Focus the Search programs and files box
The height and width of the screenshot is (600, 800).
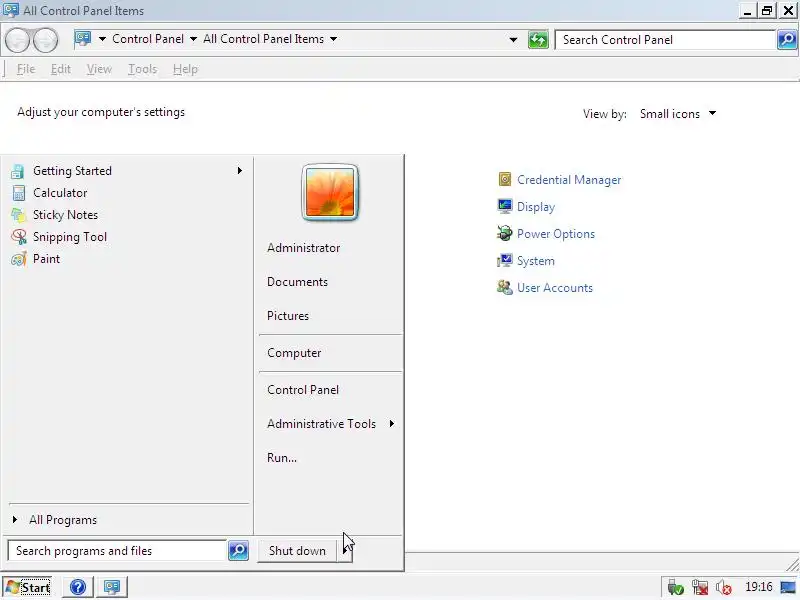click(x=117, y=551)
